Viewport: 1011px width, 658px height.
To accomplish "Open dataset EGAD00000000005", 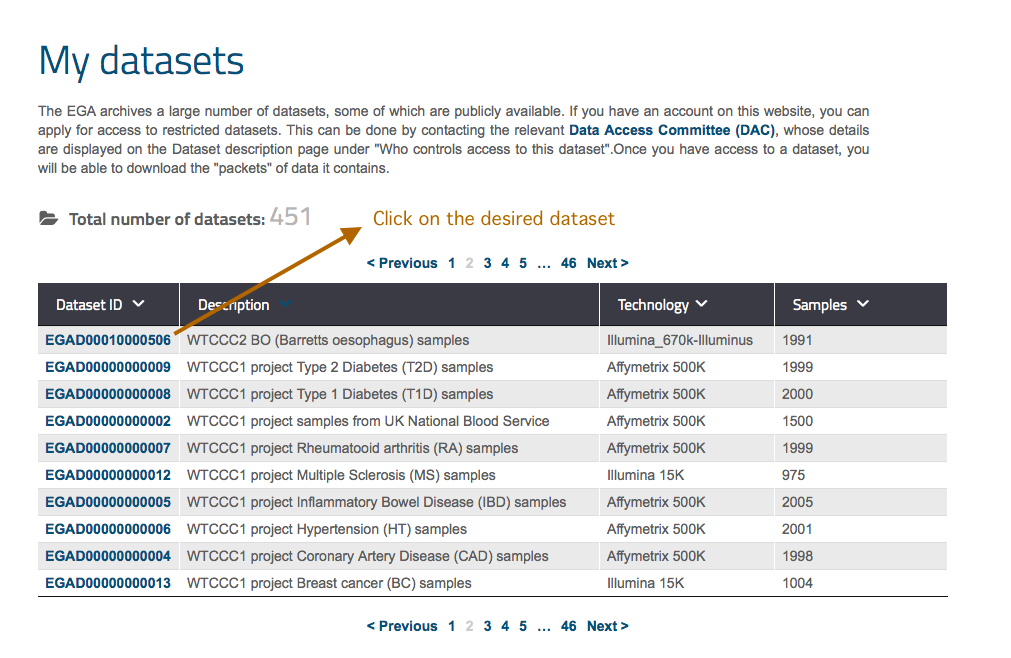I will point(108,502).
